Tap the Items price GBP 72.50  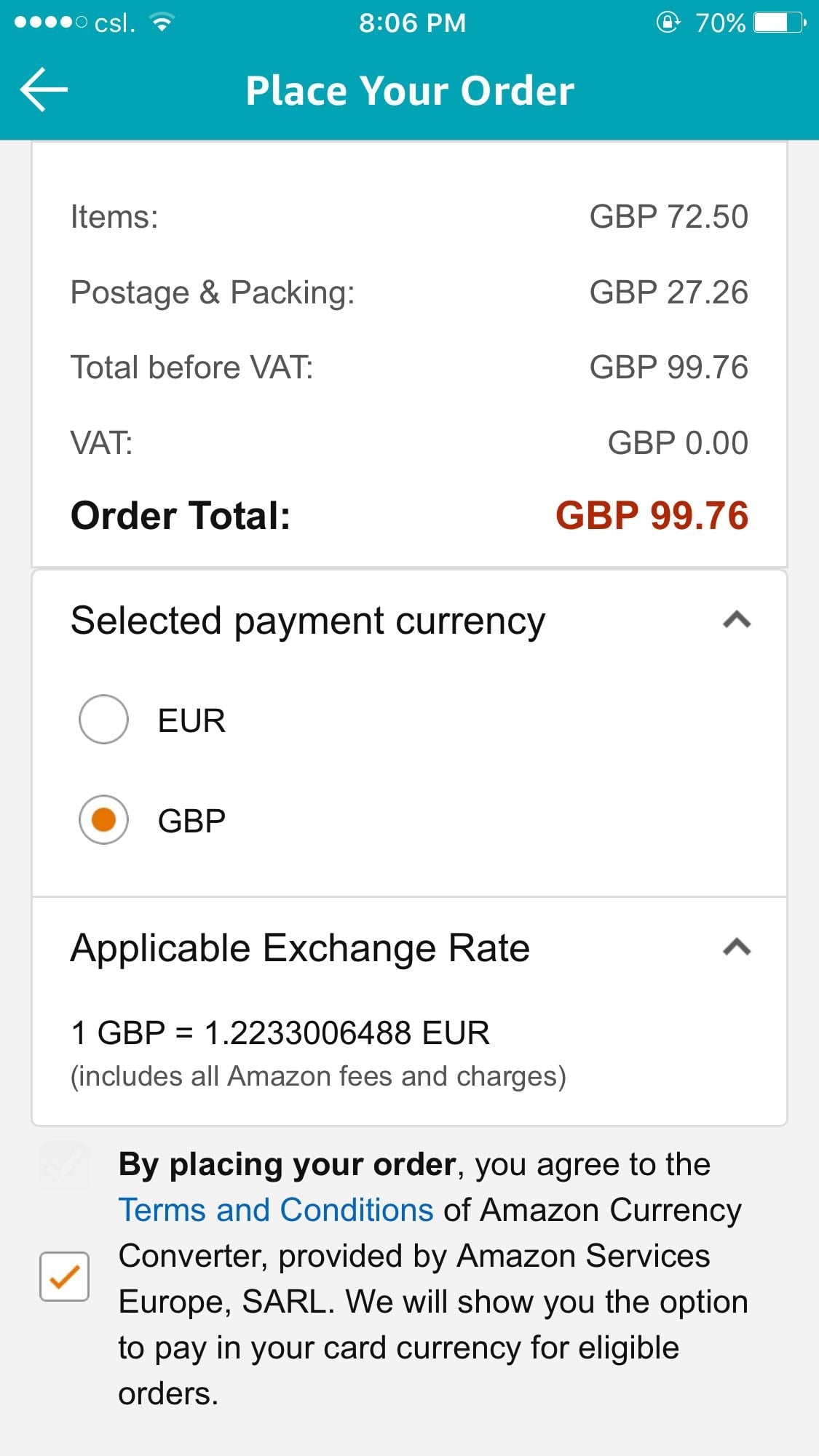click(668, 217)
